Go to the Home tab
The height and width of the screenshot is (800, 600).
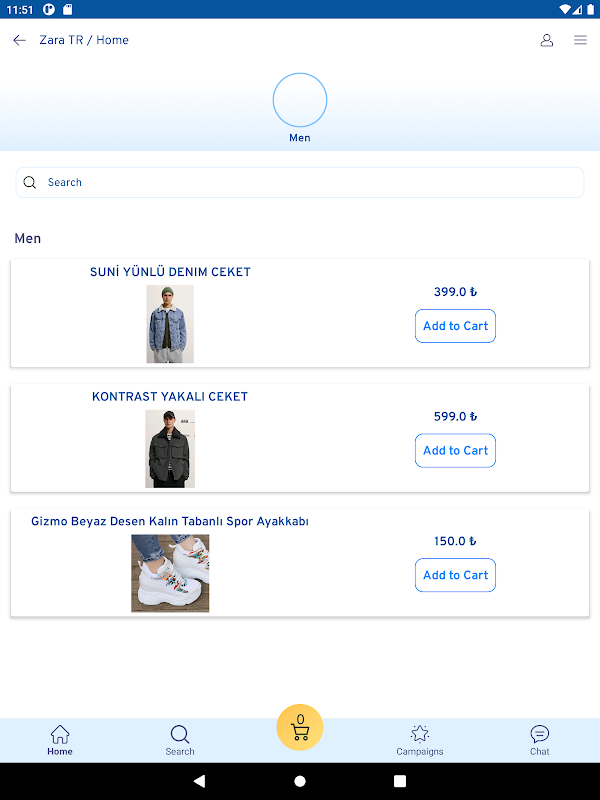tap(60, 740)
